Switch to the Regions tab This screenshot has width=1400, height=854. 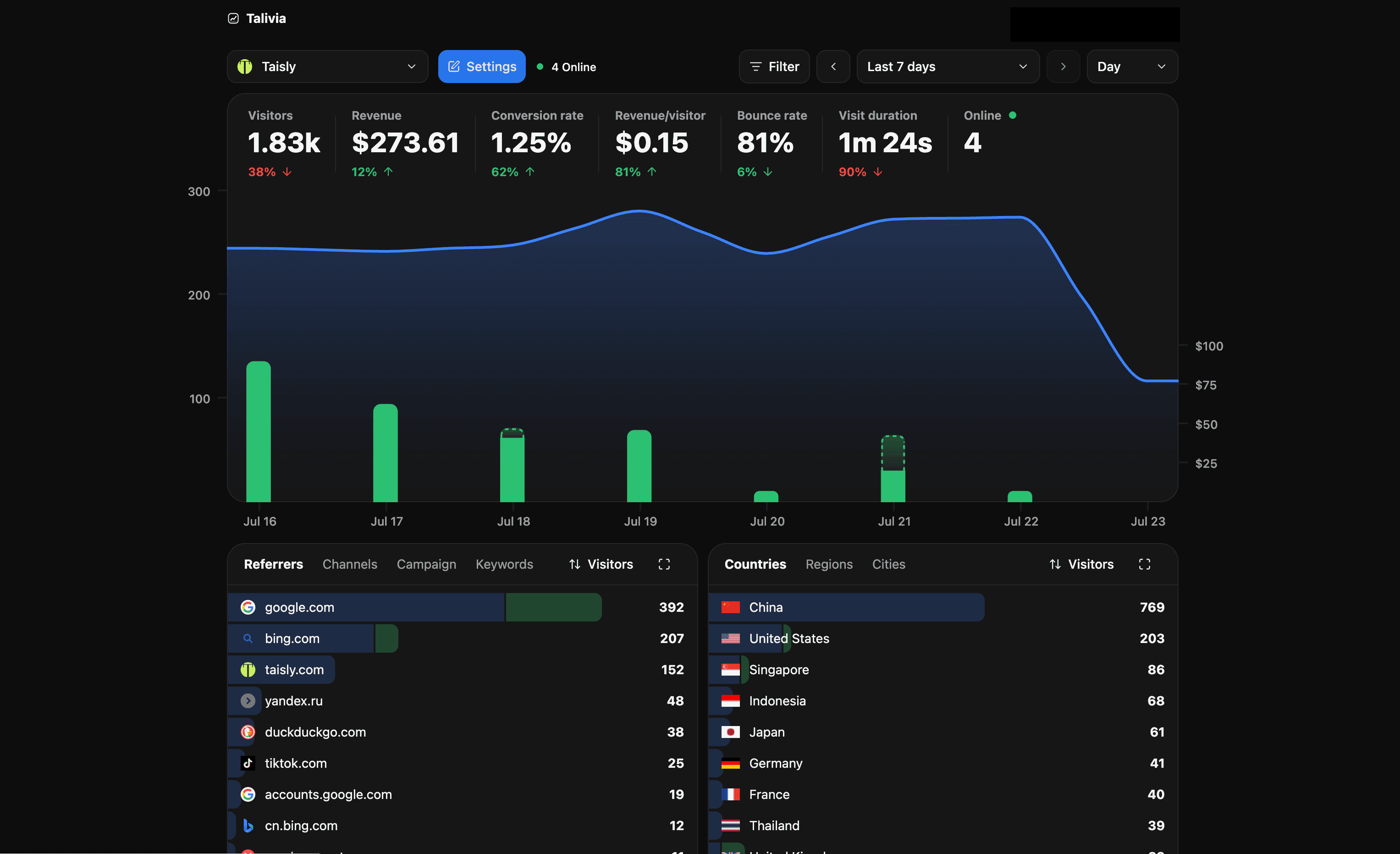[x=829, y=564]
